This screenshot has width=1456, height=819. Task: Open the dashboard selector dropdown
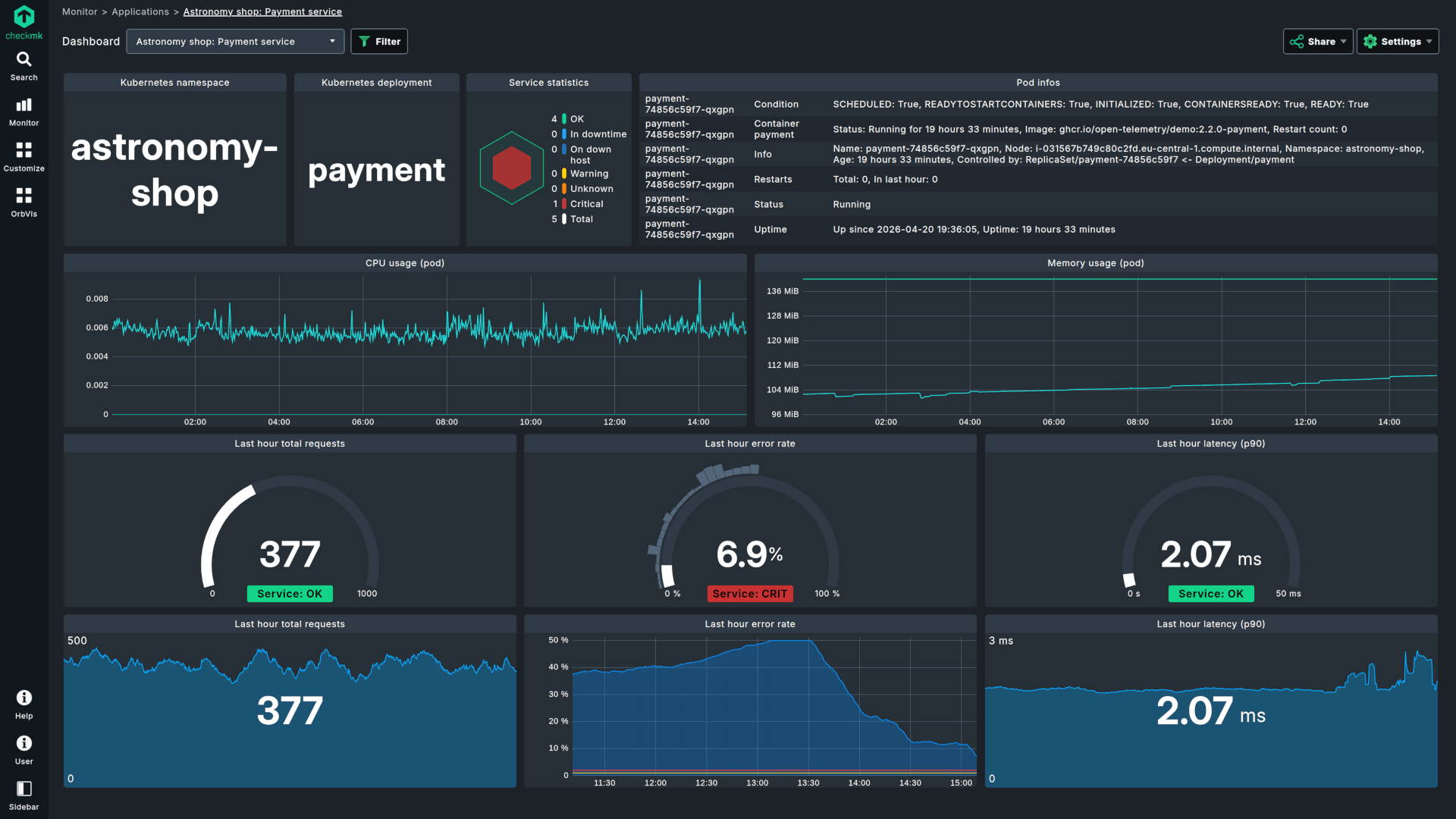click(235, 42)
